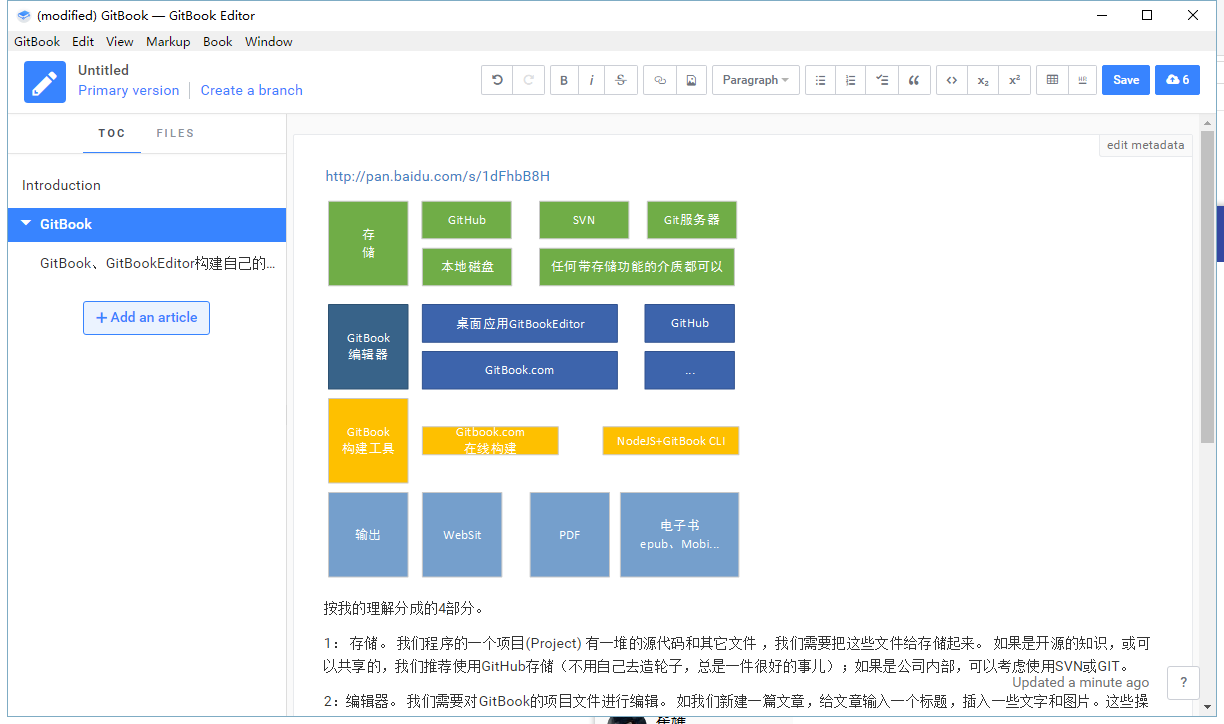The height and width of the screenshot is (724, 1224).
Task: Open the Window menu
Action: (x=269, y=42)
